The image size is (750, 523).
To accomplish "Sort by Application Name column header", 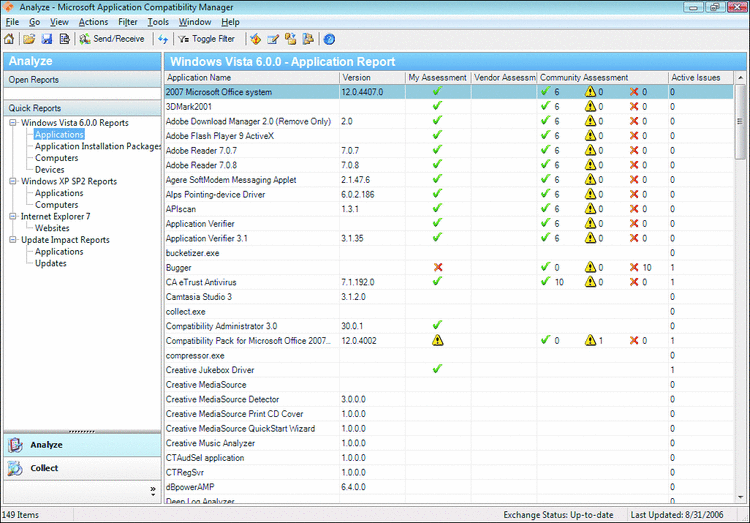I will click(252, 78).
